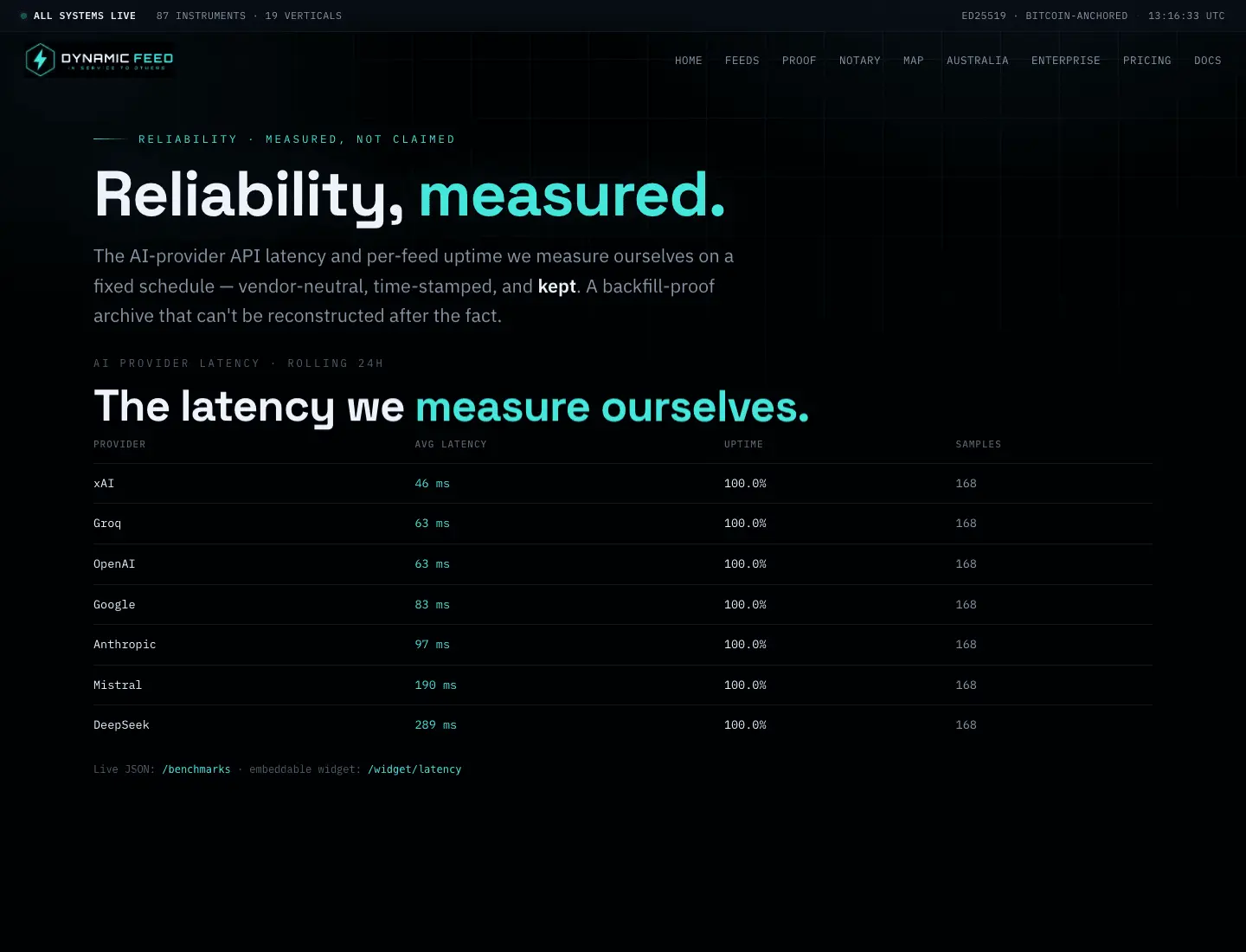
Task: Click xAI's 100.0% uptime cell
Action: point(745,484)
